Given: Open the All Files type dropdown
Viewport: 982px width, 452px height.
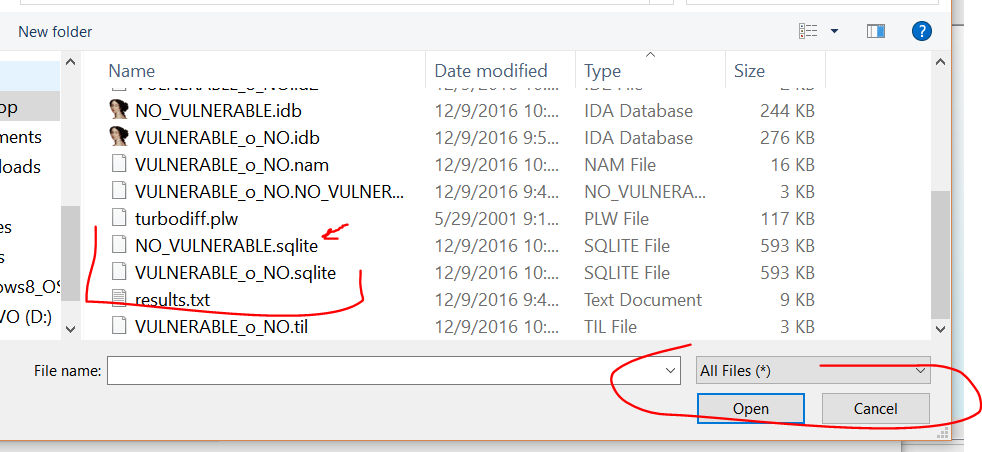Looking at the screenshot, I should coord(813,371).
